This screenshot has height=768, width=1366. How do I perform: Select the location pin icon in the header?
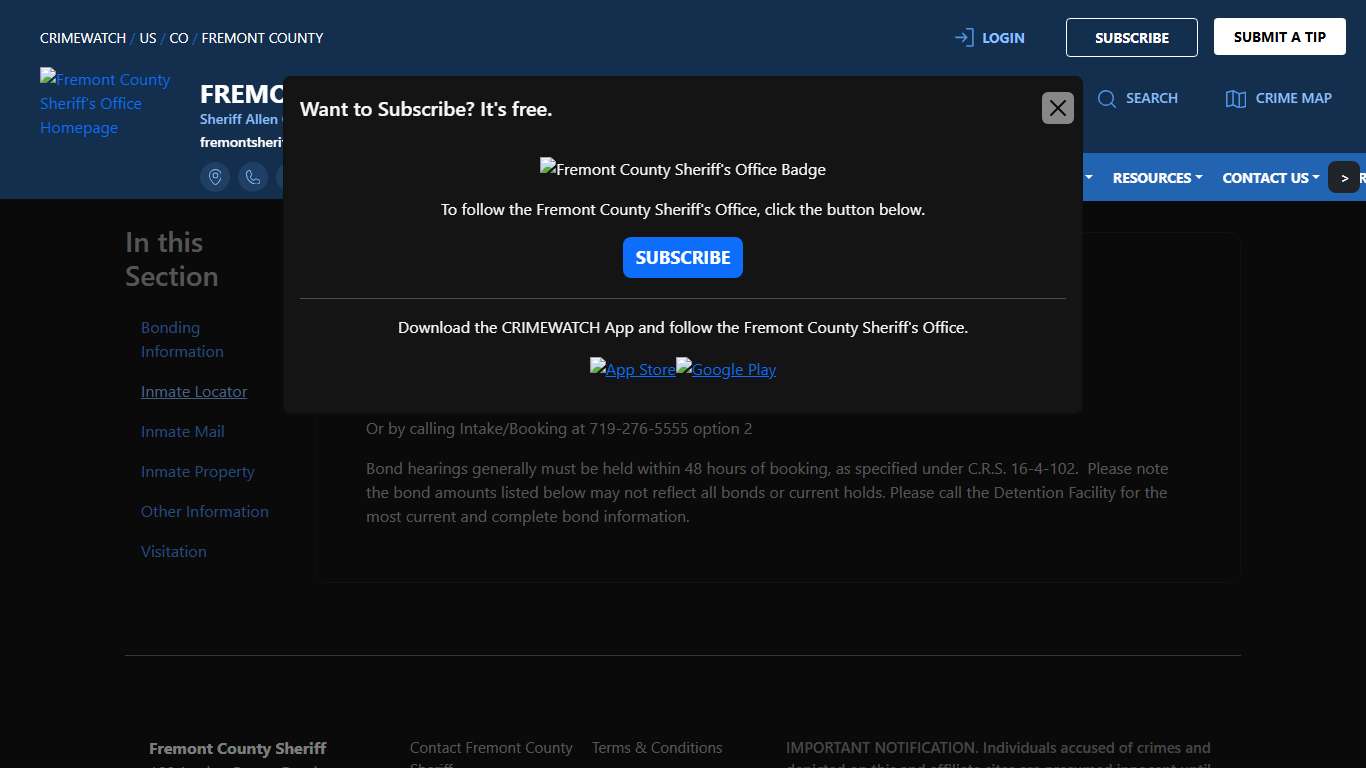pos(215,177)
